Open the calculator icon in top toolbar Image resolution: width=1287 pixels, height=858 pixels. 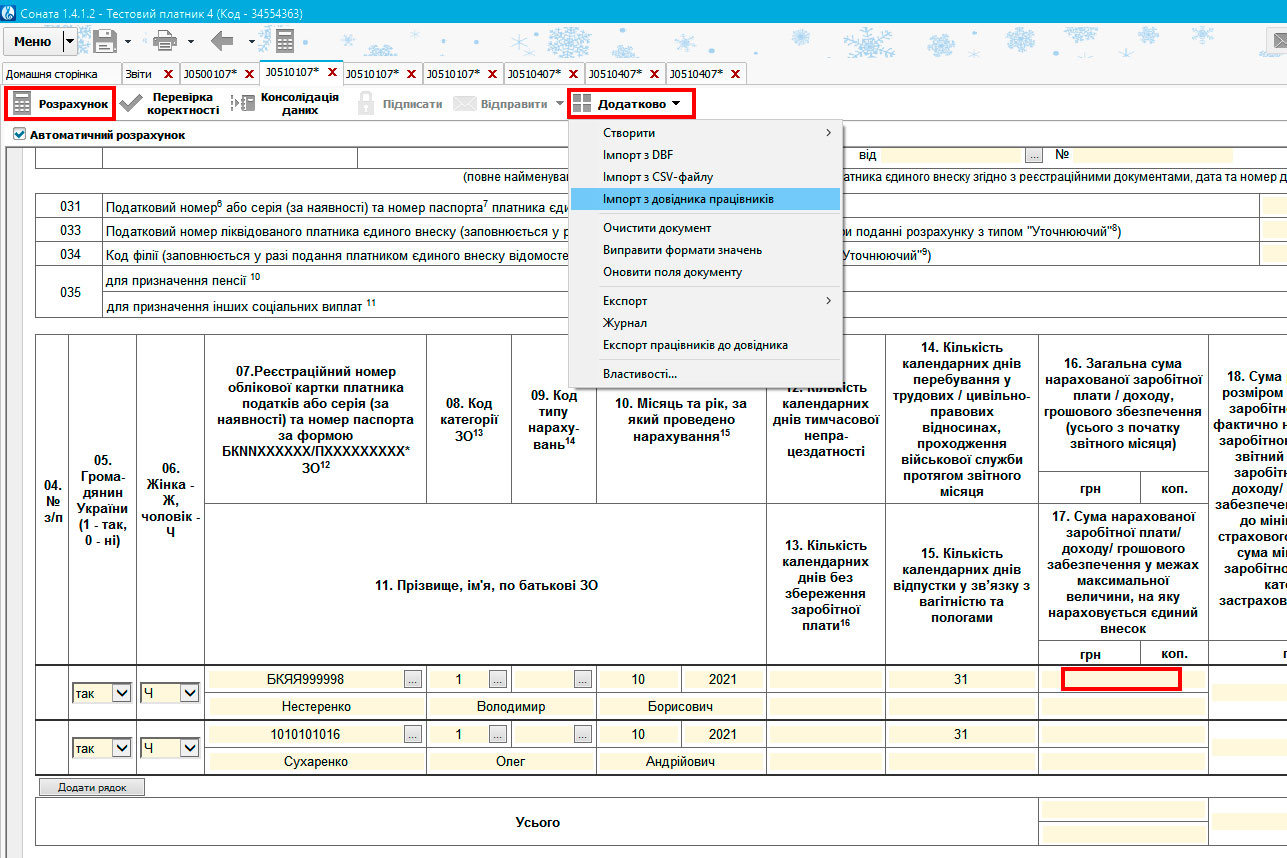click(x=285, y=41)
